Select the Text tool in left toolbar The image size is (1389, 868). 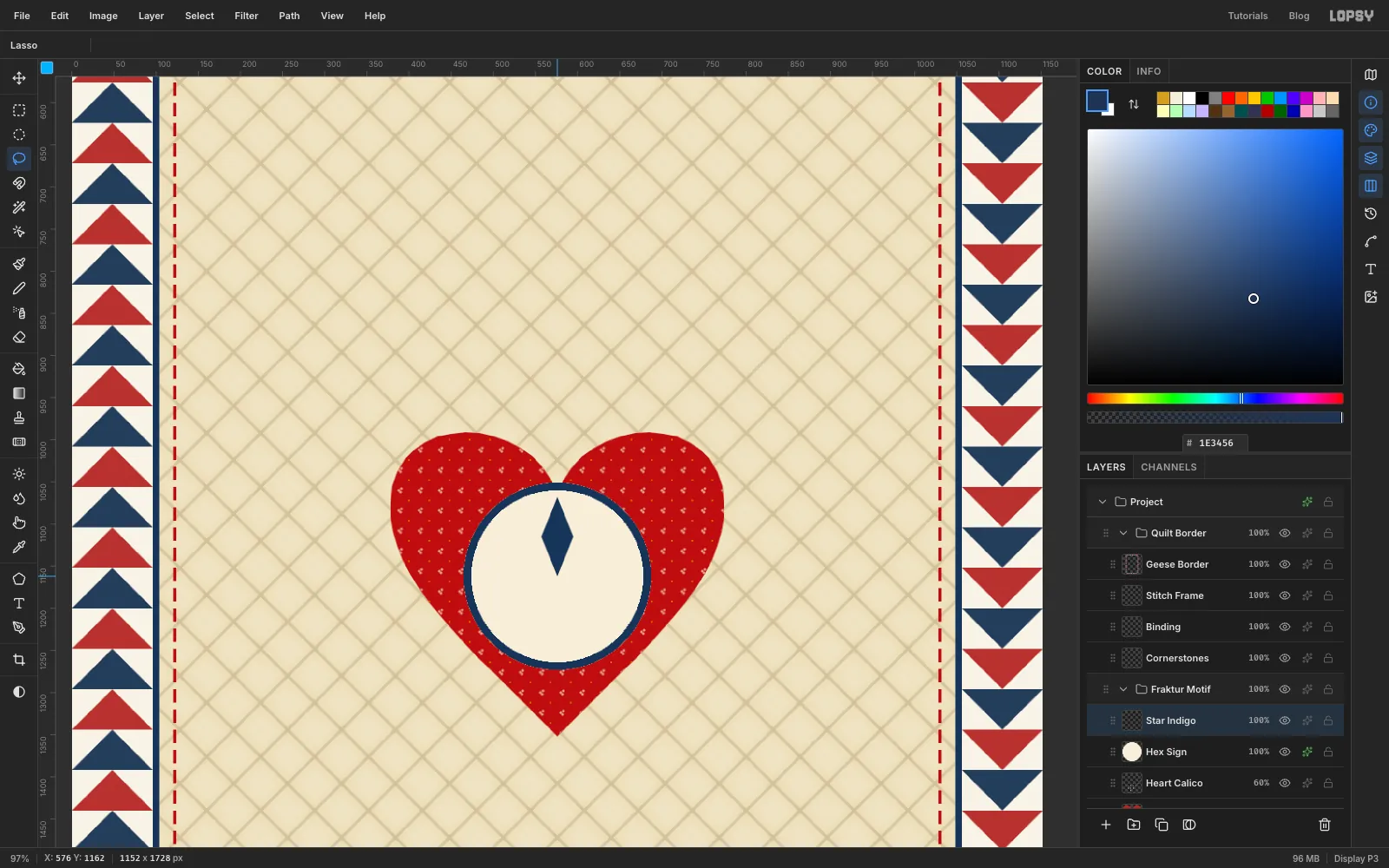click(x=19, y=603)
